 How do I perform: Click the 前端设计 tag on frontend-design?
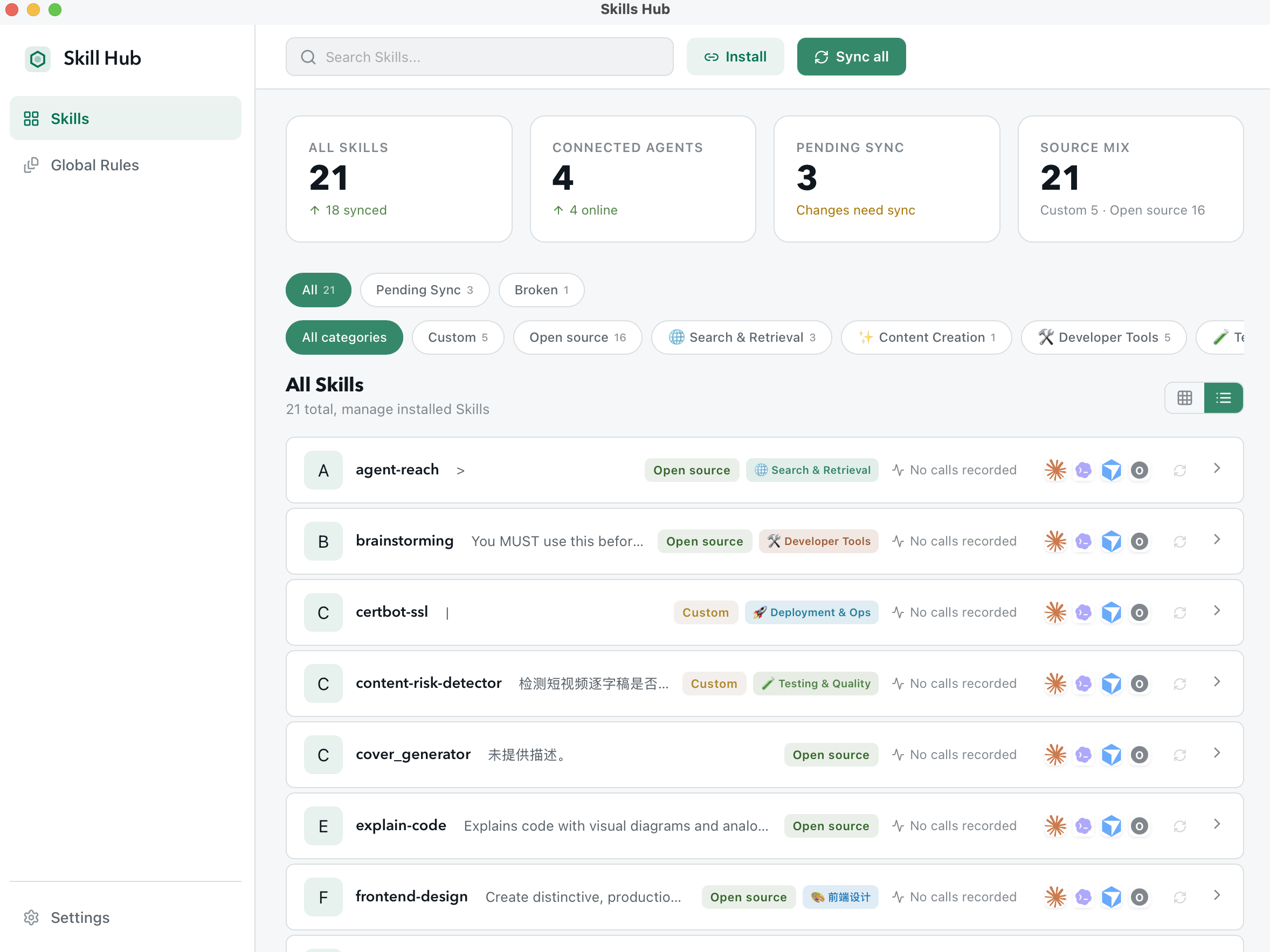click(x=840, y=898)
